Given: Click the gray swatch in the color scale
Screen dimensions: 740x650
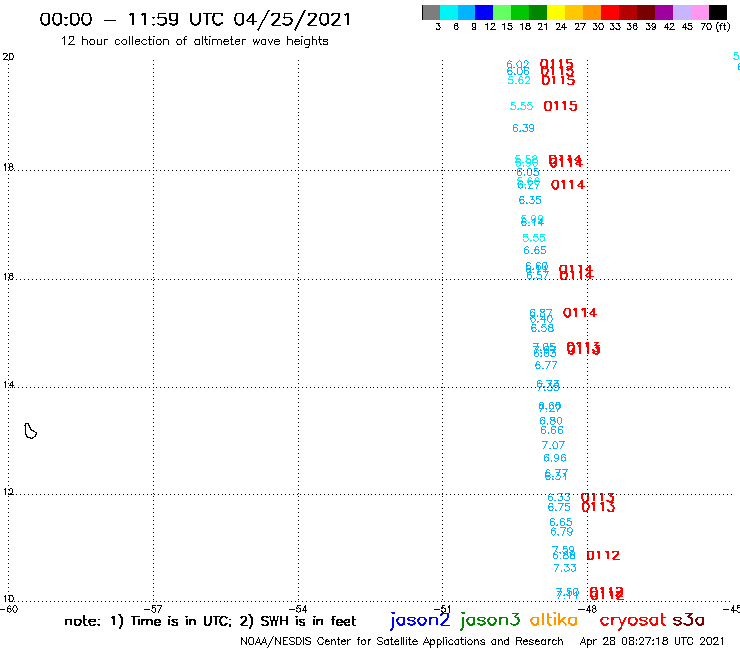Looking at the screenshot, I should click(x=431, y=12).
